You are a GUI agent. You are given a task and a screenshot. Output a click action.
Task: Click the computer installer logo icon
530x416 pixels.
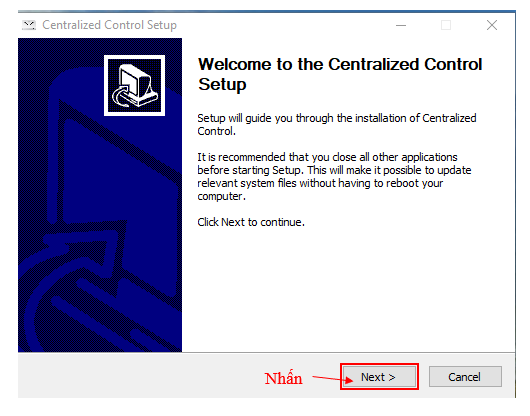tap(135, 85)
